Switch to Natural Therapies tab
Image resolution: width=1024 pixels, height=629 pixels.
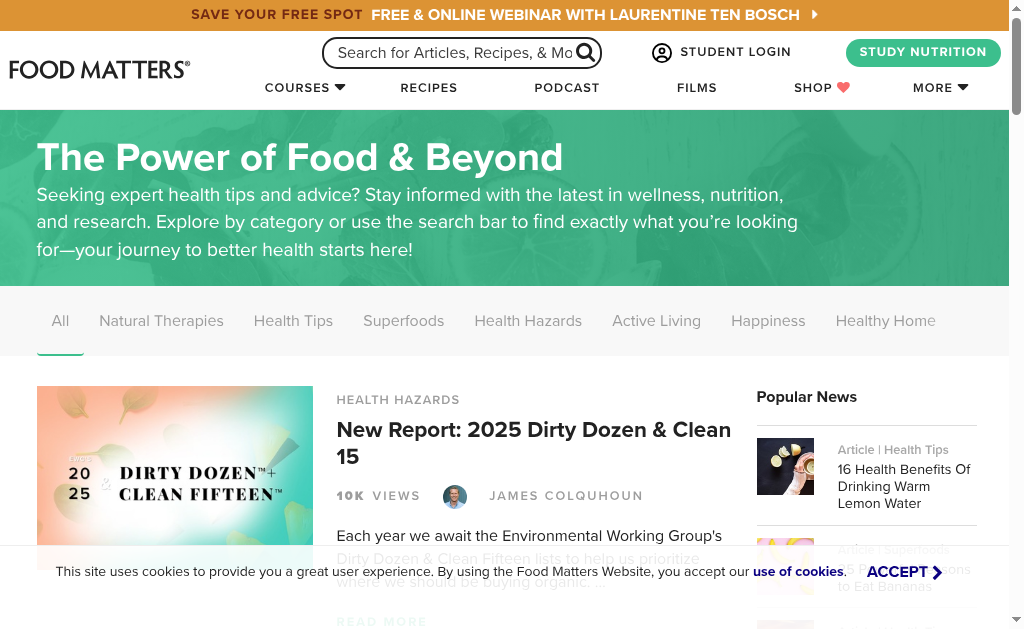point(161,321)
